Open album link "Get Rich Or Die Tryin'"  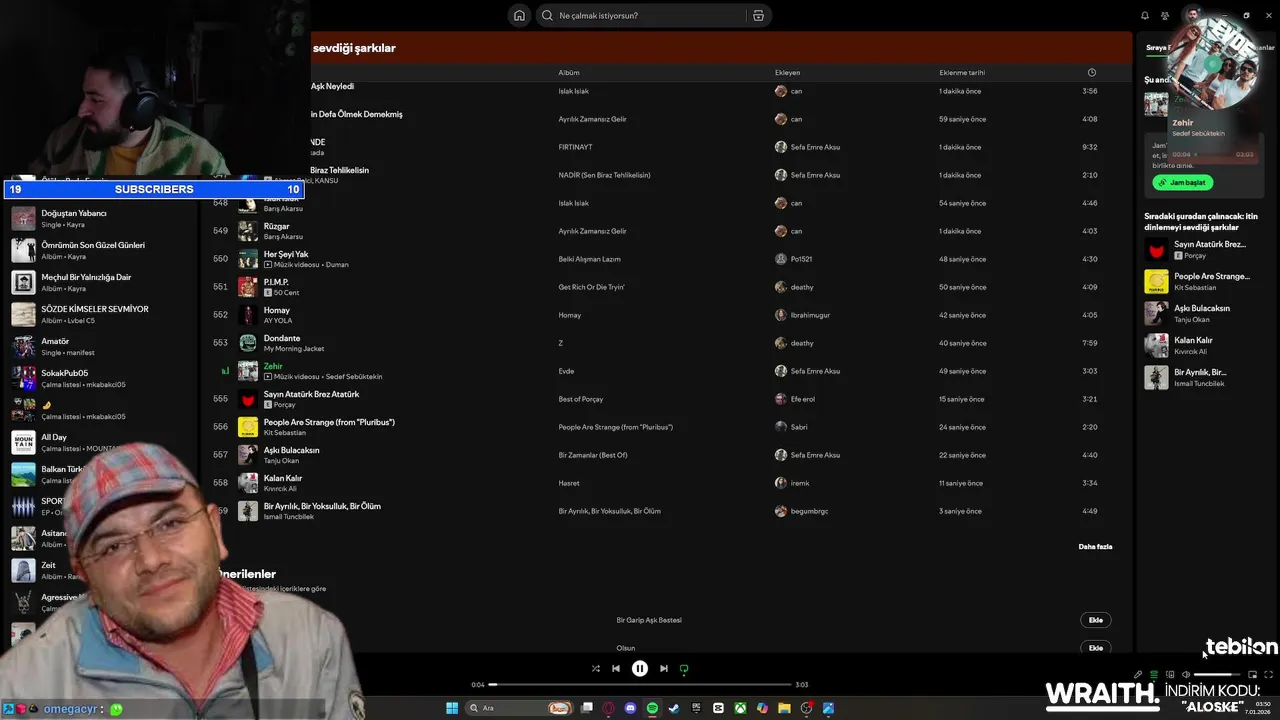point(591,287)
